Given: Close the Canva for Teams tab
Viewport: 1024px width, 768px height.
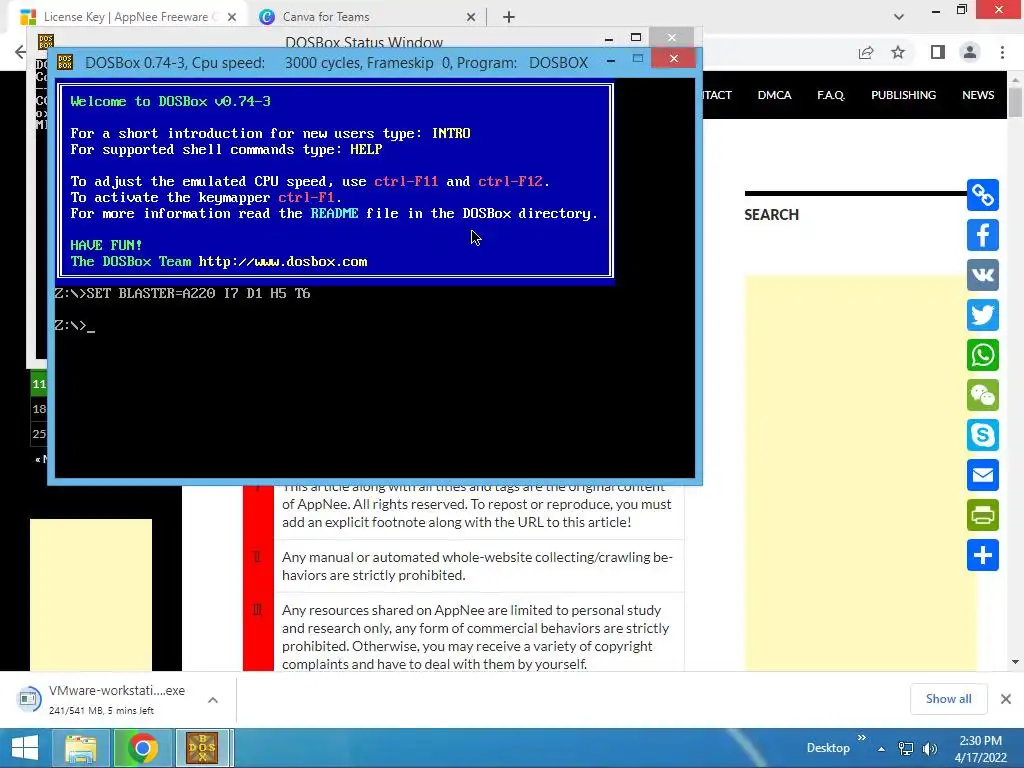Looking at the screenshot, I should tap(471, 17).
